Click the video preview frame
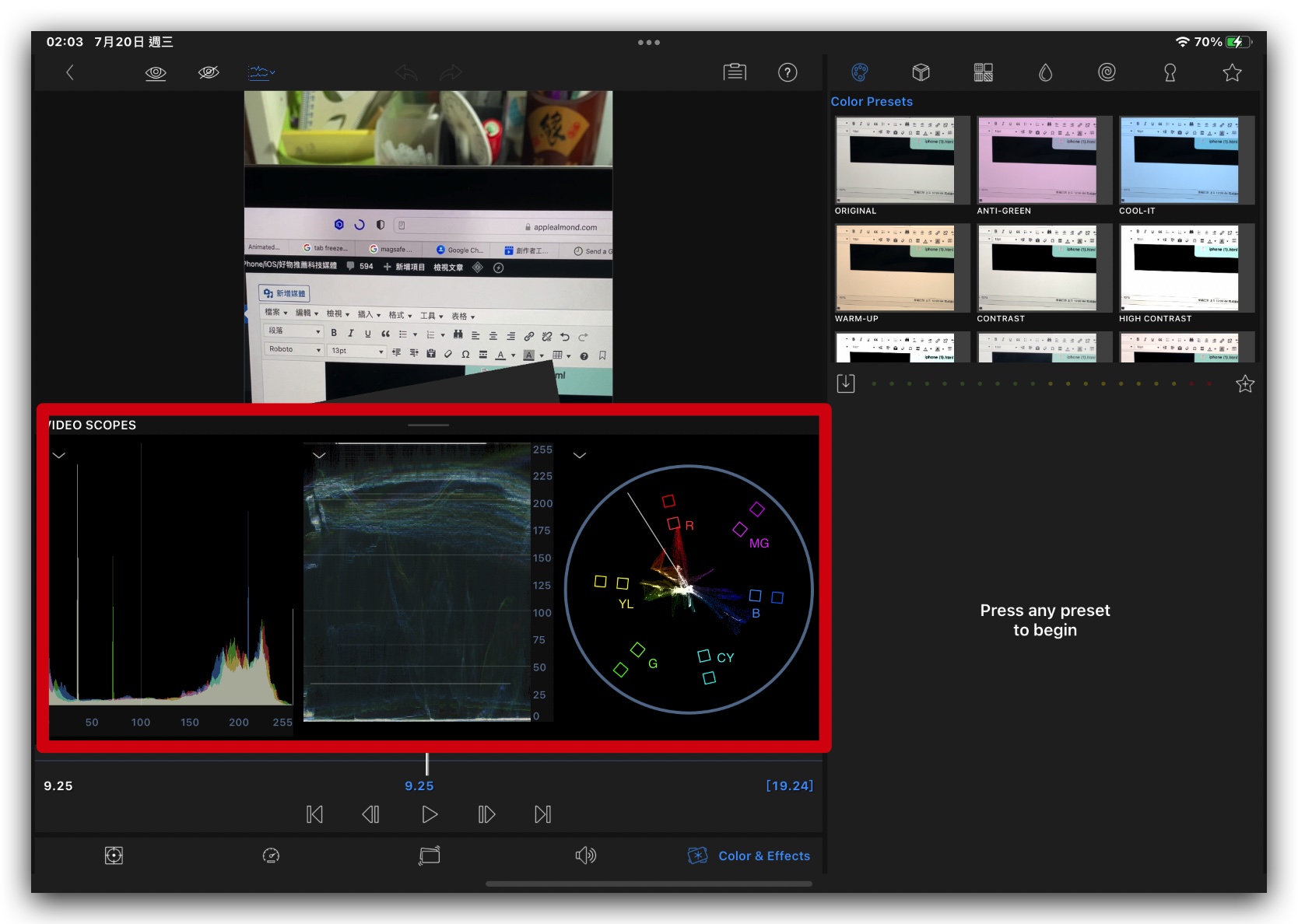The width and height of the screenshot is (1298, 924). 428,247
